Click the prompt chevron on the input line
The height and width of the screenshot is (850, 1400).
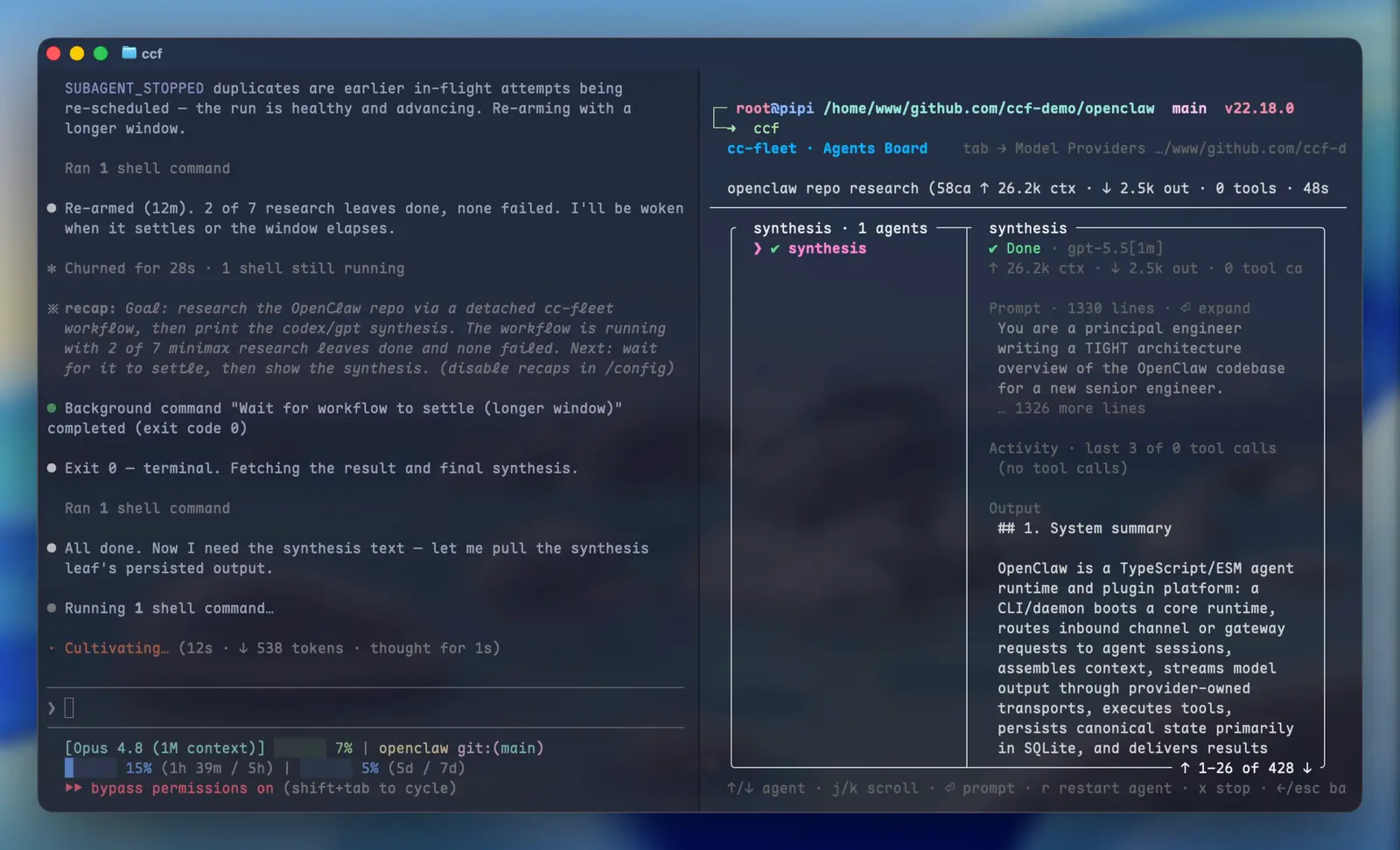click(52, 708)
